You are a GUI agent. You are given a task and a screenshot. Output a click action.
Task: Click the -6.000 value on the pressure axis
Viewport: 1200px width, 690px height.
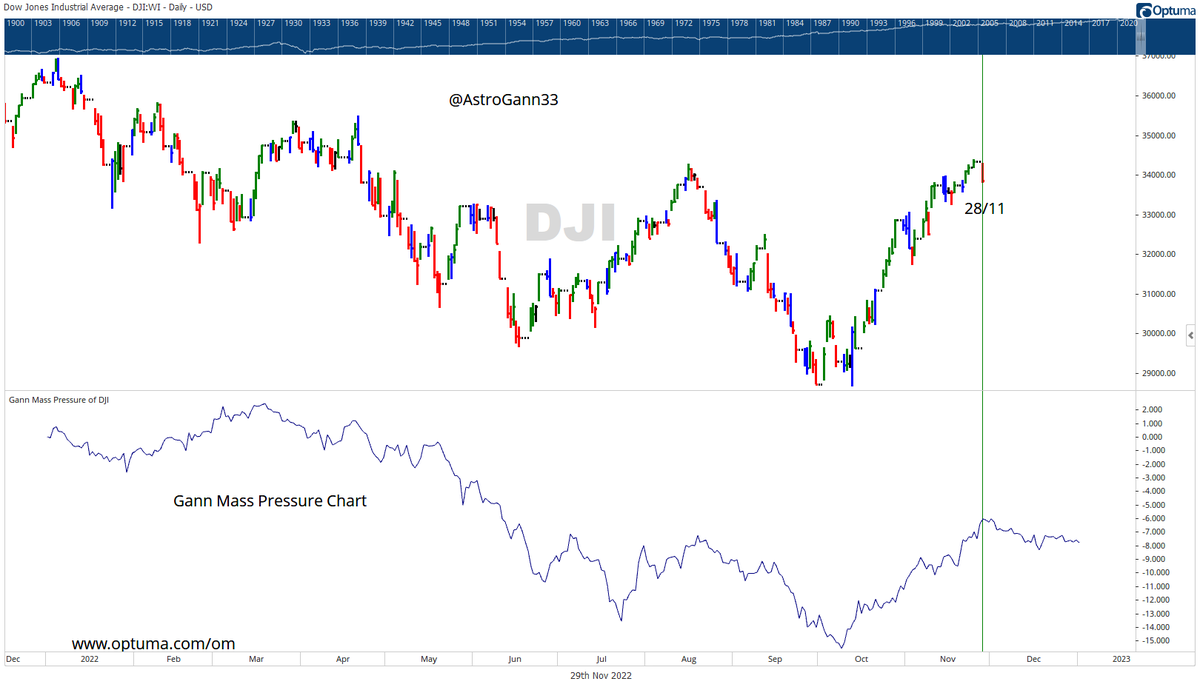pyautogui.click(x=1151, y=518)
